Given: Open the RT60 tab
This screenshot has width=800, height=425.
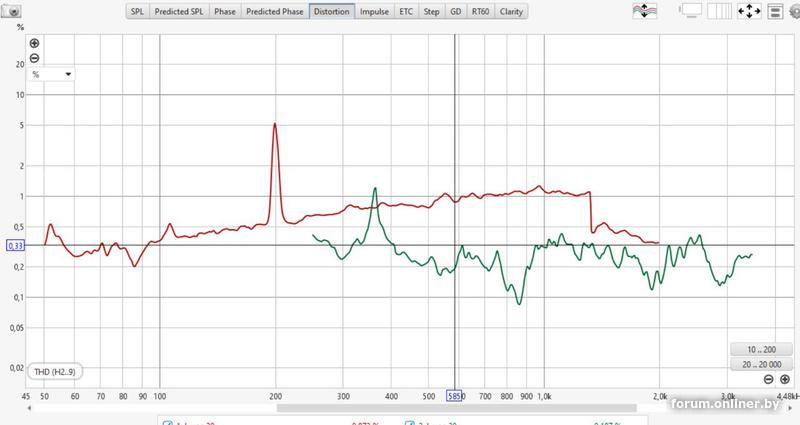Looking at the screenshot, I should pos(481,11).
